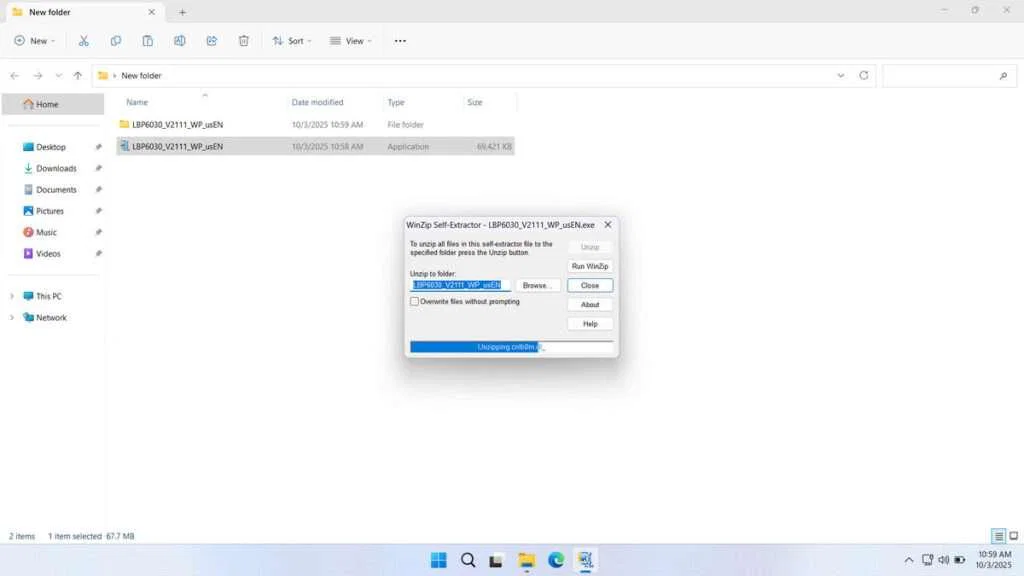1024x576 pixels.
Task: Expand the Network tree node
Action: pos(12,318)
